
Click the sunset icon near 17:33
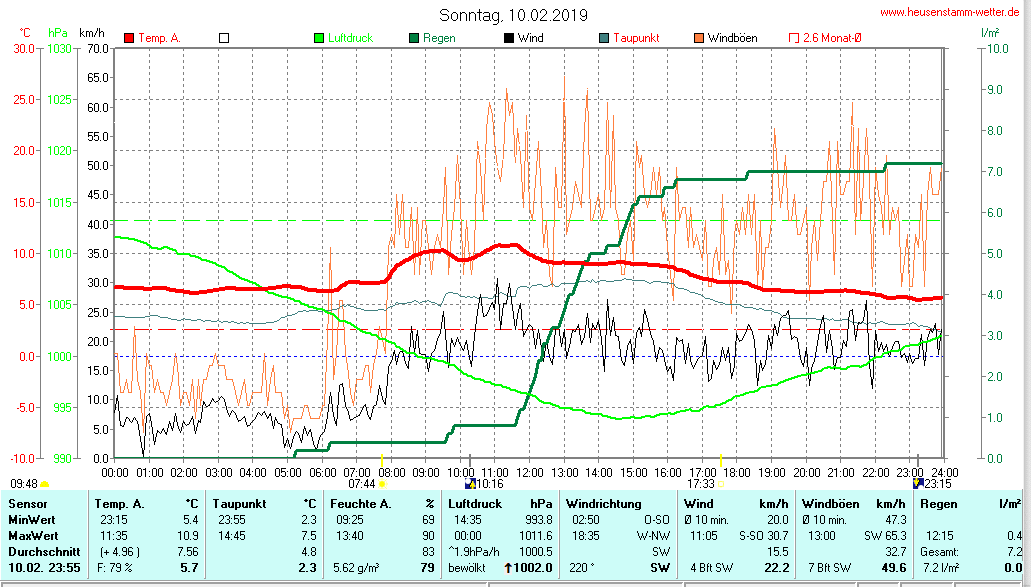tap(722, 484)
